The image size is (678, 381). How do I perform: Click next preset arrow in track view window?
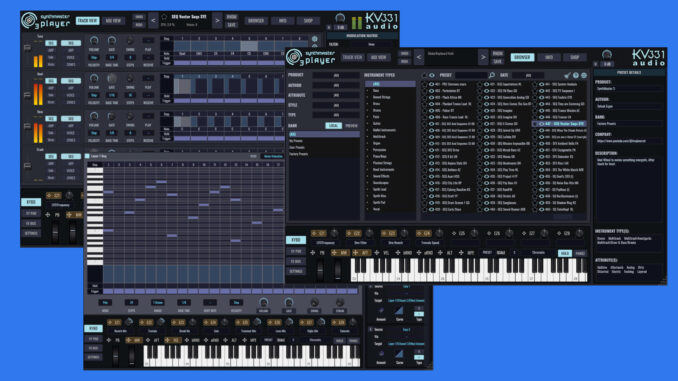[217, 20]
